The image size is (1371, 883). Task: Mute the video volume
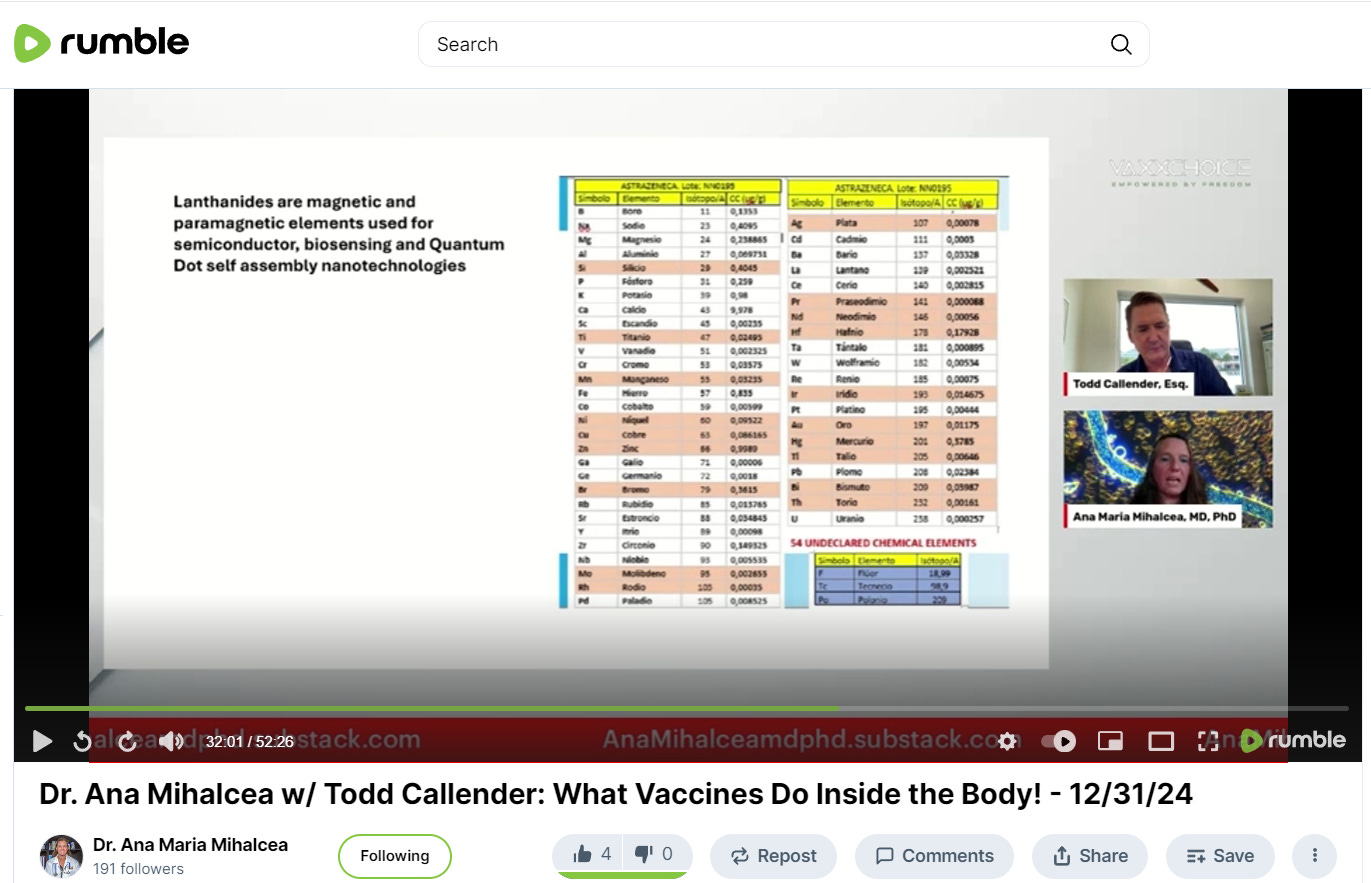(x=171, y=741)
